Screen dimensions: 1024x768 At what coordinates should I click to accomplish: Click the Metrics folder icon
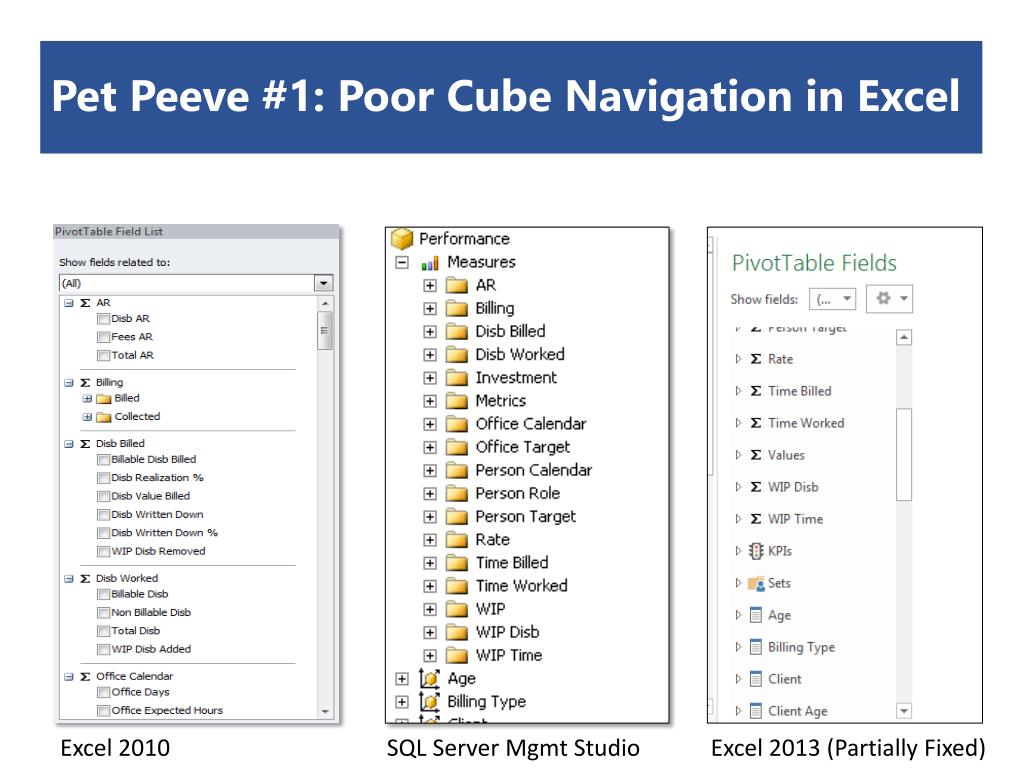(x=456, y=401)
